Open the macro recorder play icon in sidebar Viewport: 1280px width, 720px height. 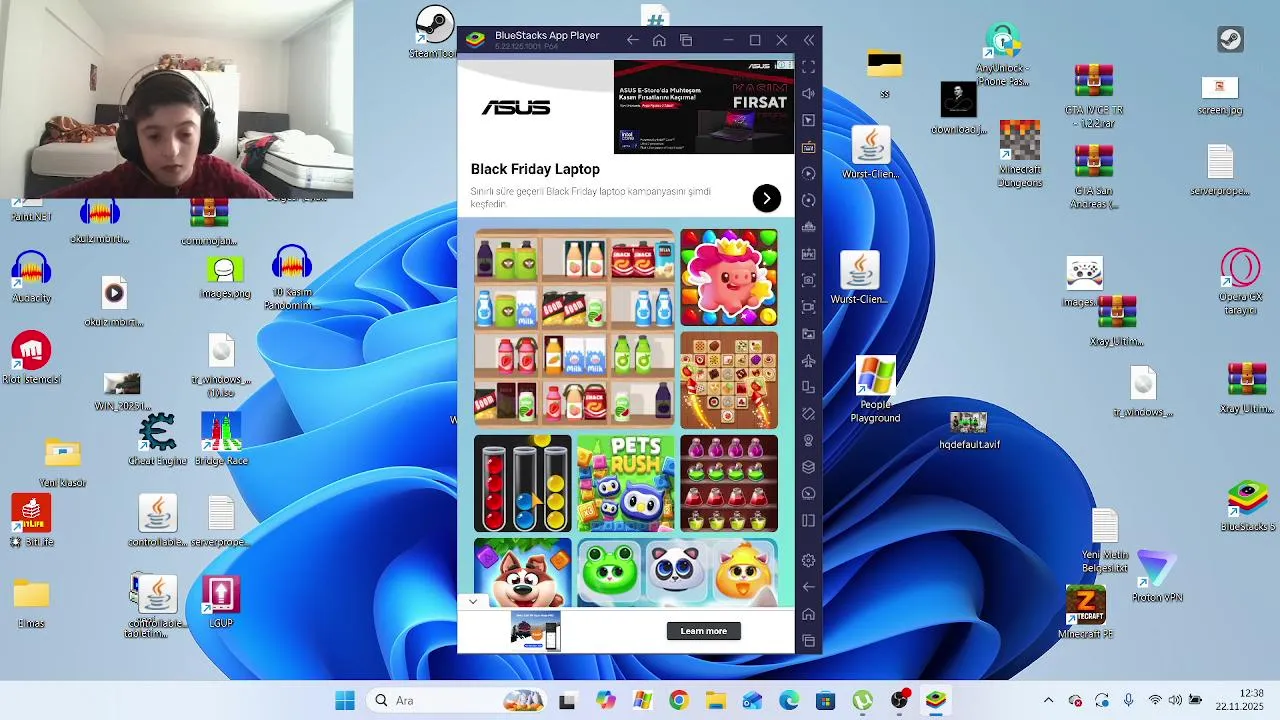[x=808, y=174]
